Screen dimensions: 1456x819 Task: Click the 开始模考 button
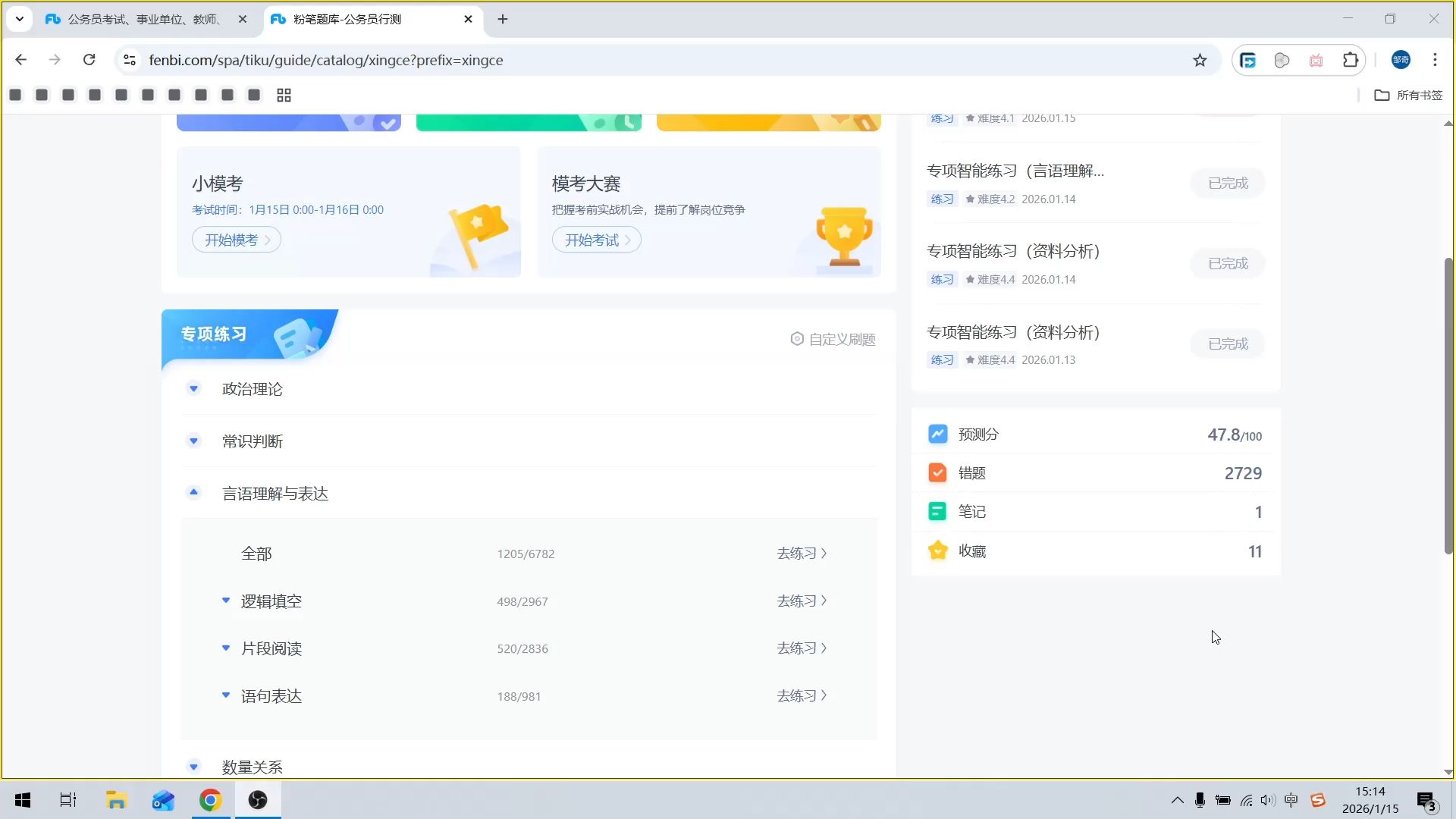click(x=236, y=240)
